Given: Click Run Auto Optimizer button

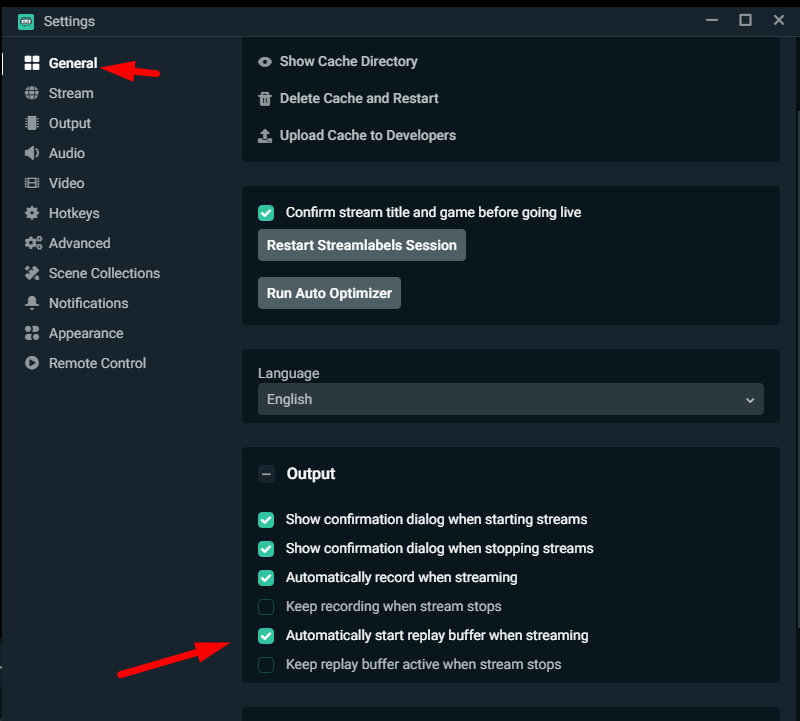Looking at the screenshot, I should tap(329, 293).
